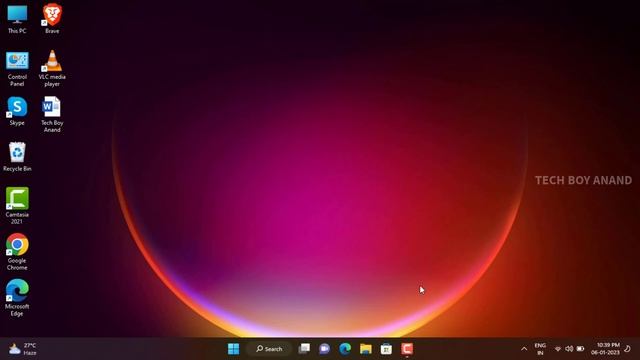The image size is (640, 360).
Task: Select the Recycle Bin icon
Action: pos(17,157)
